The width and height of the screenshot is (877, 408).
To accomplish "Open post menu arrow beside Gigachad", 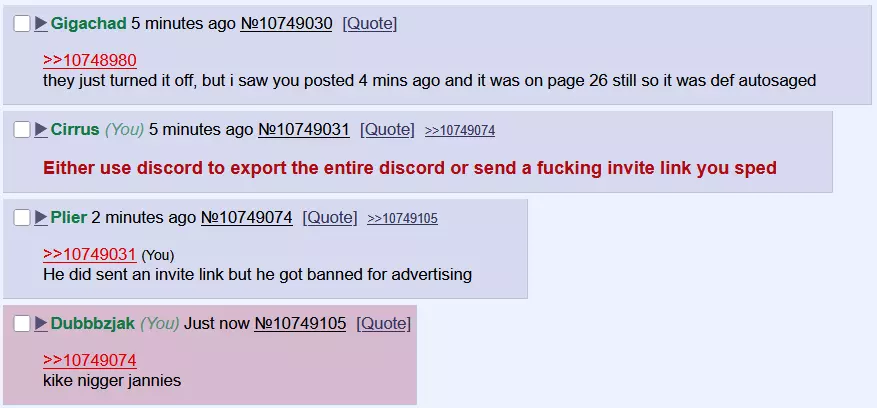I will [x=41, y=24].
